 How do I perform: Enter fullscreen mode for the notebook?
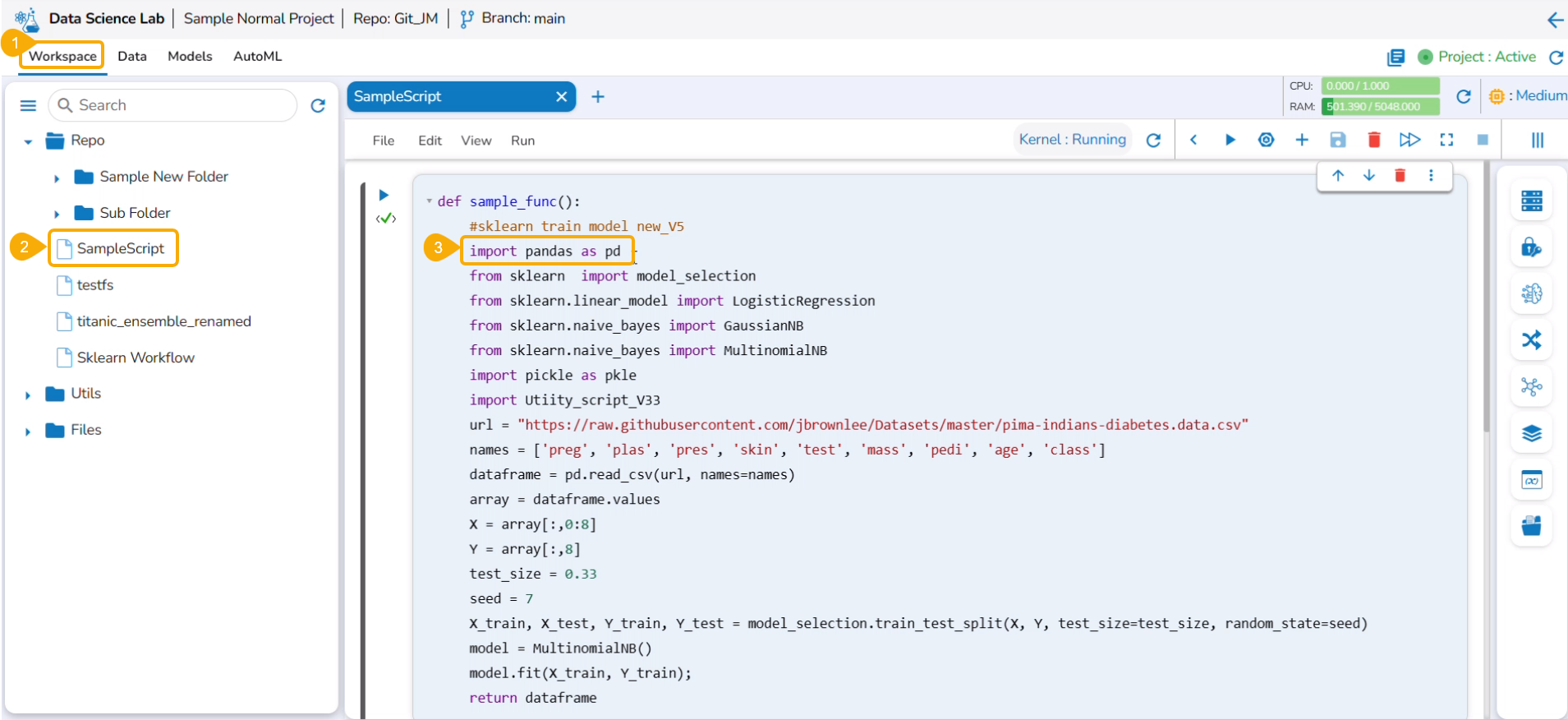(1446, 140)
